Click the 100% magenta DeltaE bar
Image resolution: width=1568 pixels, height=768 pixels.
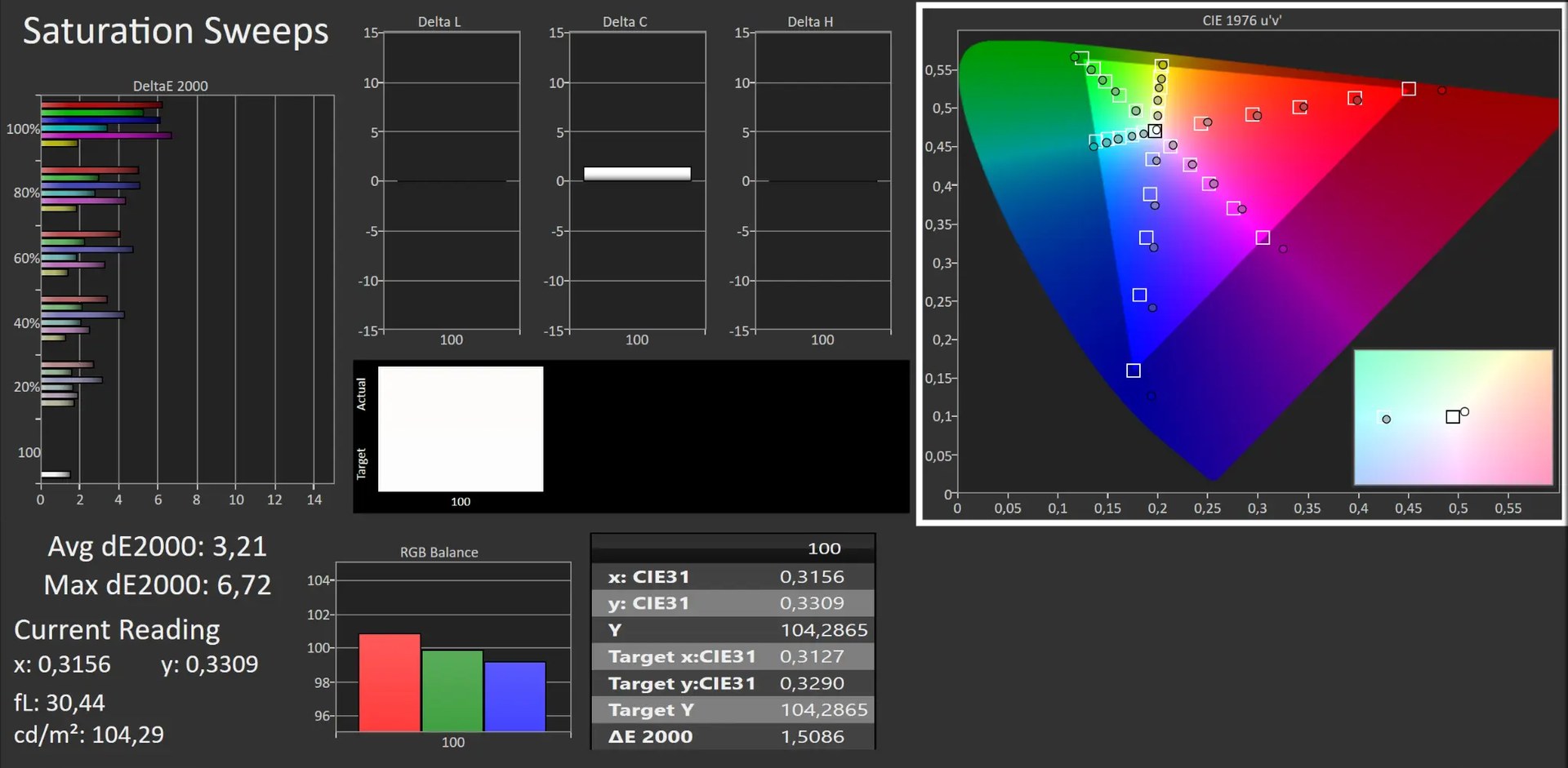tap(106, 135)
